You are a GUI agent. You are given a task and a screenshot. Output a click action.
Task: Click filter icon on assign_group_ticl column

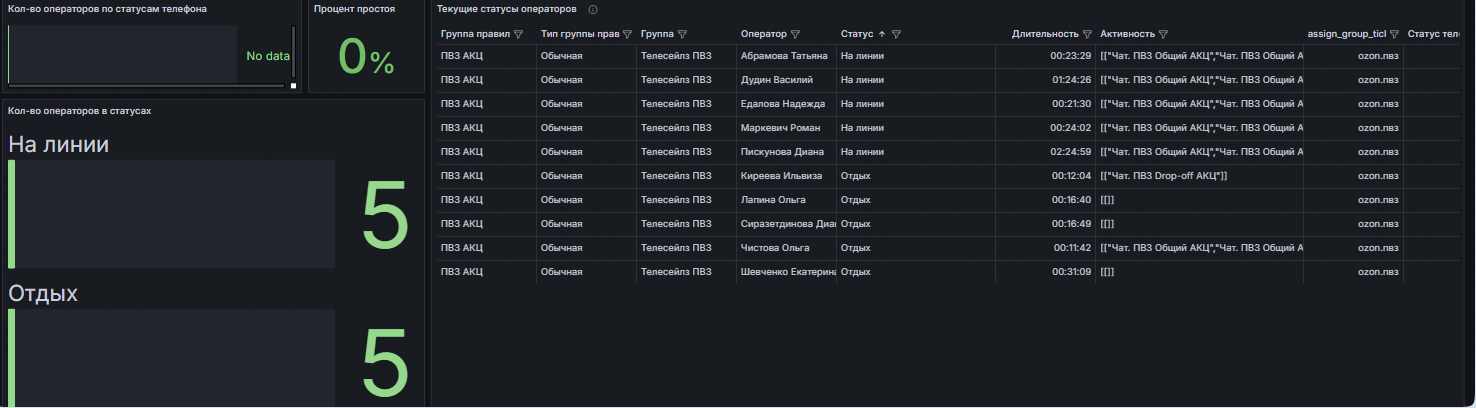(x=1394, y=34)
